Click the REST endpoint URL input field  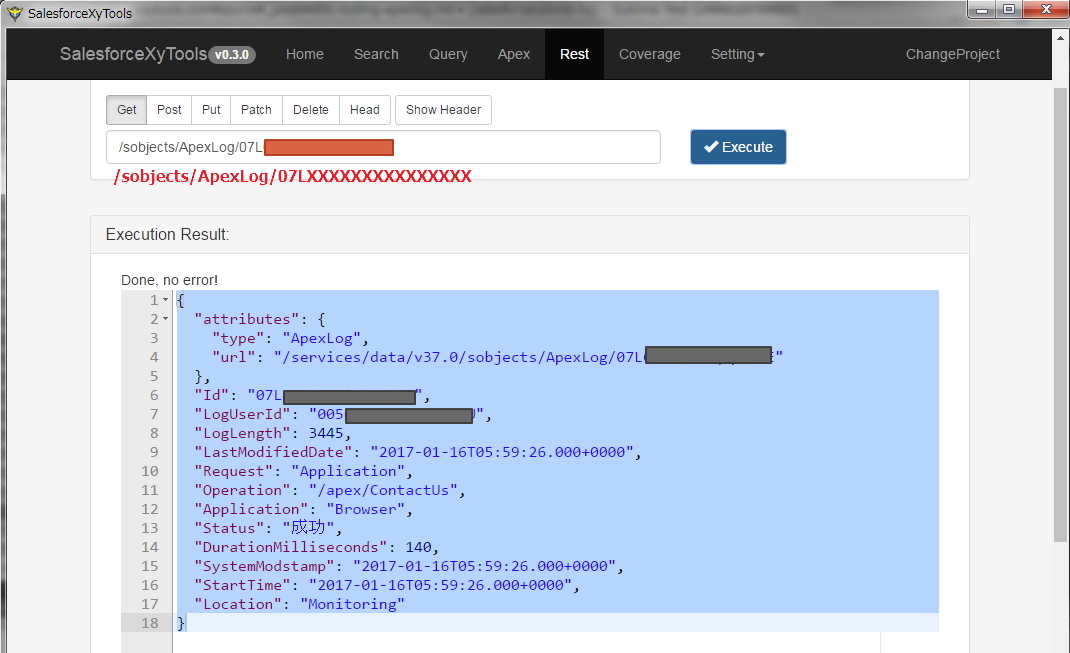(x=384, y=147)
